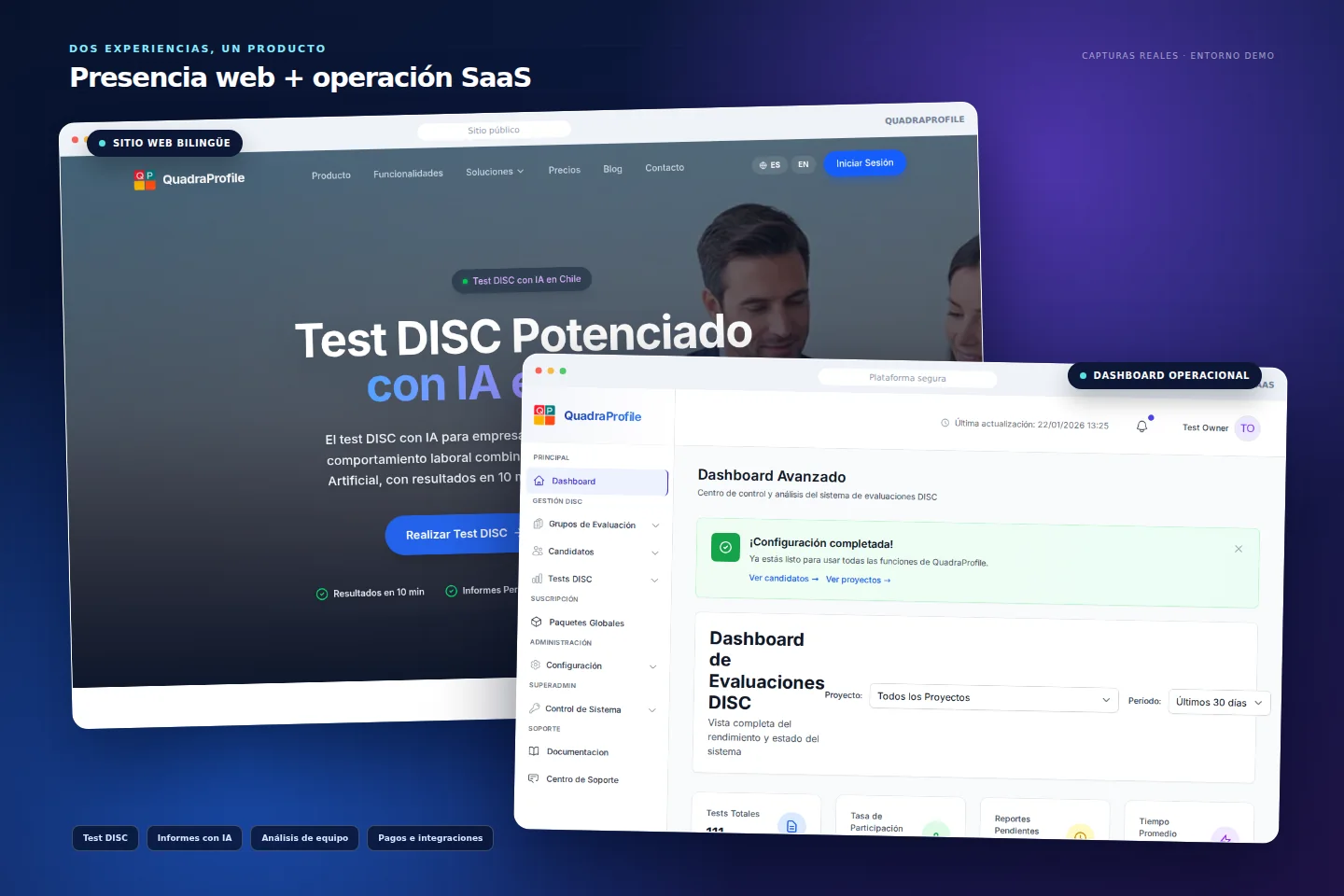Click the TO user avatar

(1248, 428)
